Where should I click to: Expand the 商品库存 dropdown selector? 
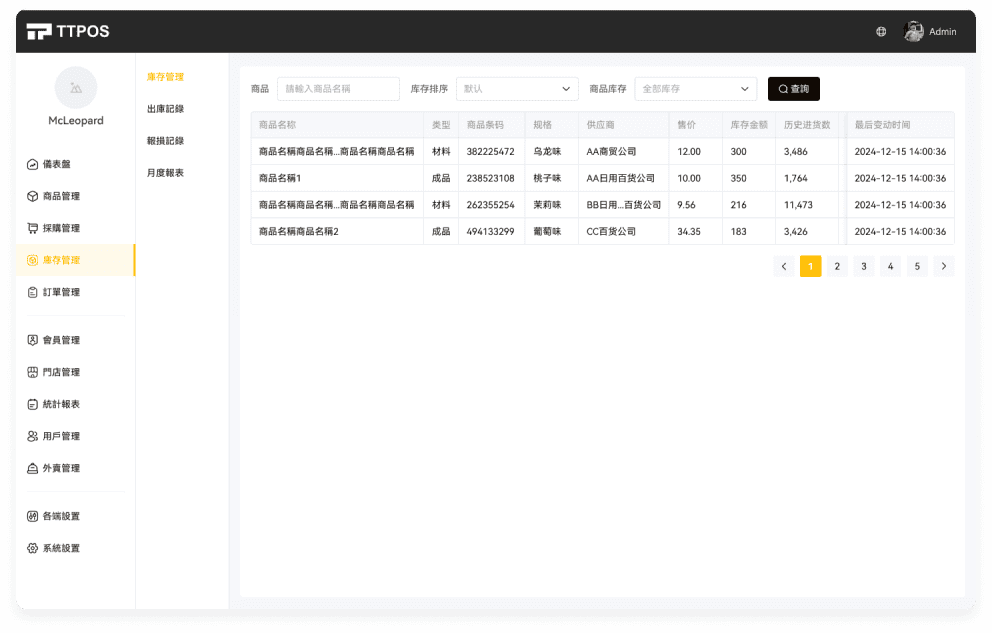click(x=695, y=89)
